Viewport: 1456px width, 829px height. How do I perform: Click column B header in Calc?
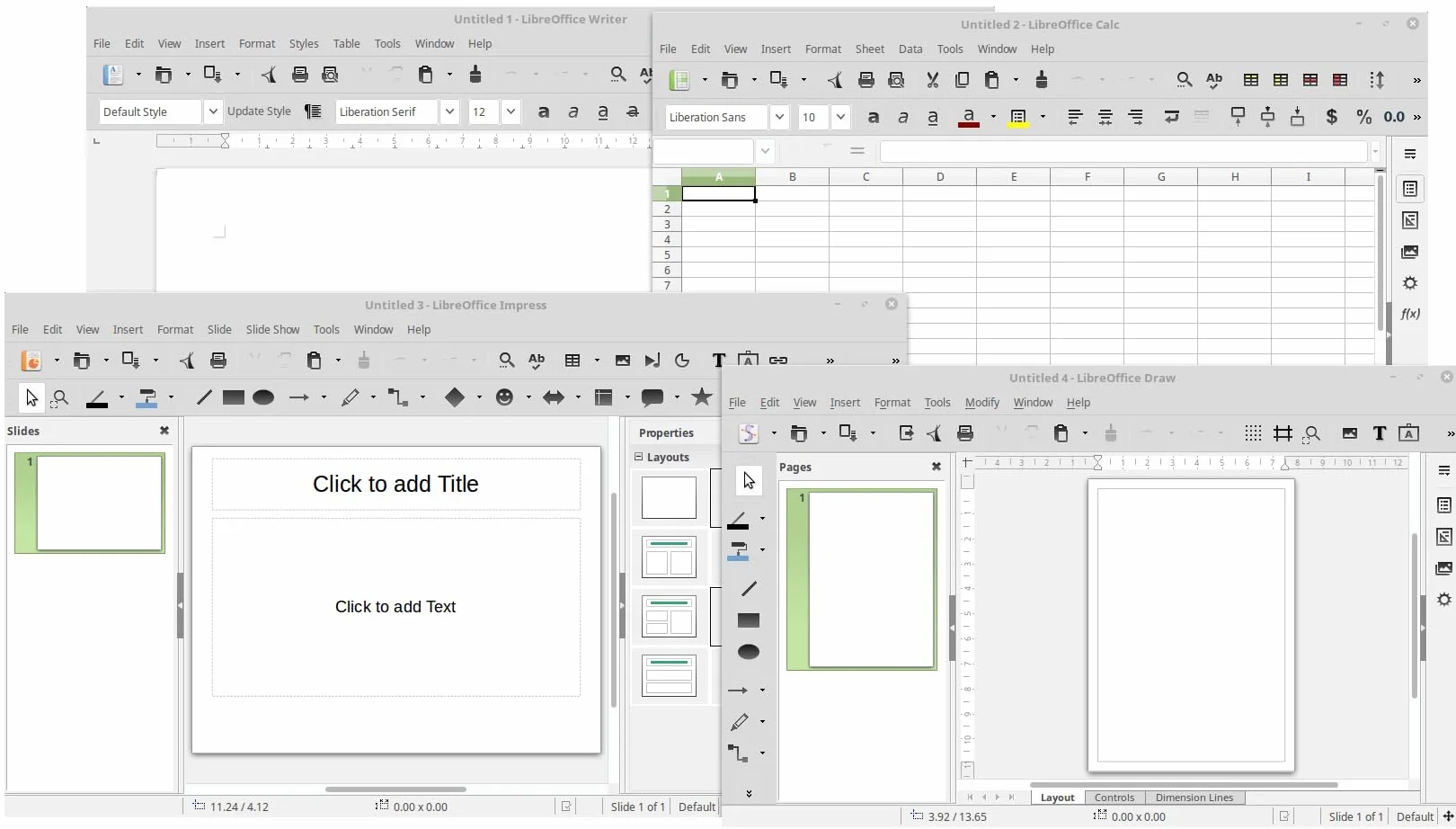coord(792,177)
